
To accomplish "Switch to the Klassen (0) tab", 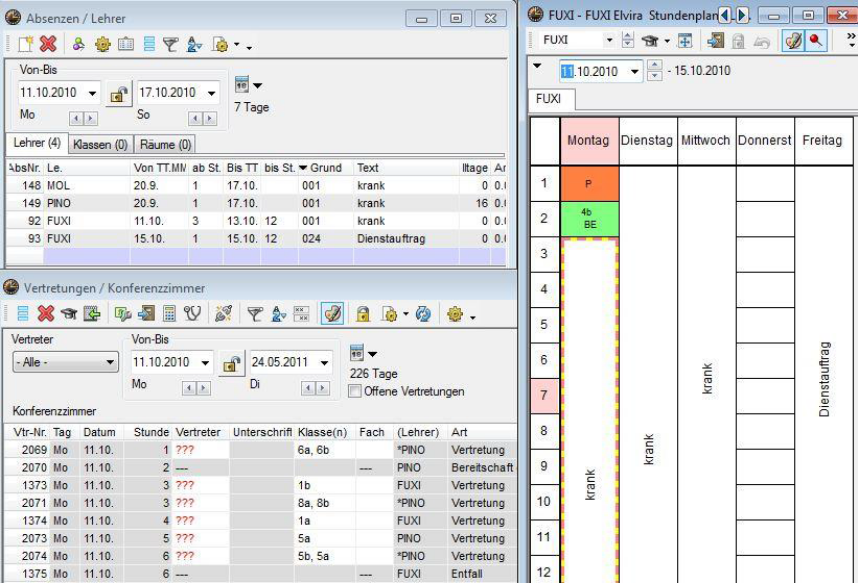I will pos(100,145).
